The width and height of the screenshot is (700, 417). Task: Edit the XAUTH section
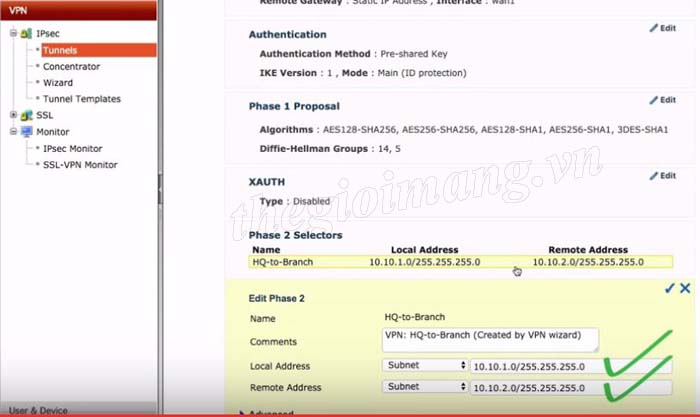(x=662, y=176)
